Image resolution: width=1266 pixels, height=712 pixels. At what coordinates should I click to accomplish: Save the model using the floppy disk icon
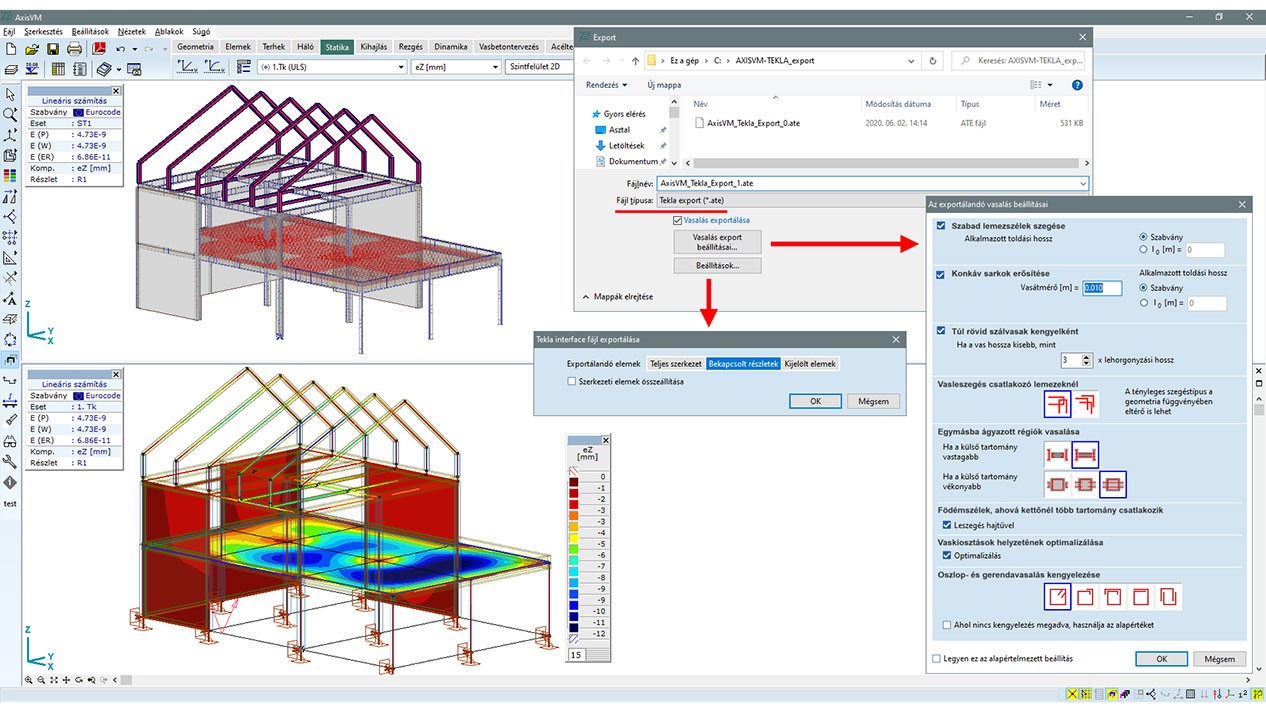point(53,48)
